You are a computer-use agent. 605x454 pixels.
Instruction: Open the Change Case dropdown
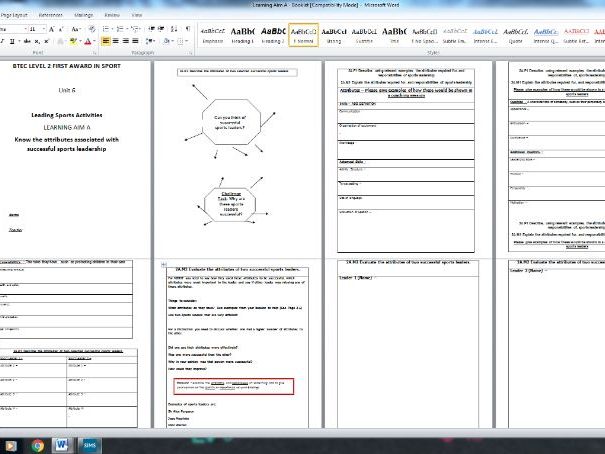tap(76, 29)
